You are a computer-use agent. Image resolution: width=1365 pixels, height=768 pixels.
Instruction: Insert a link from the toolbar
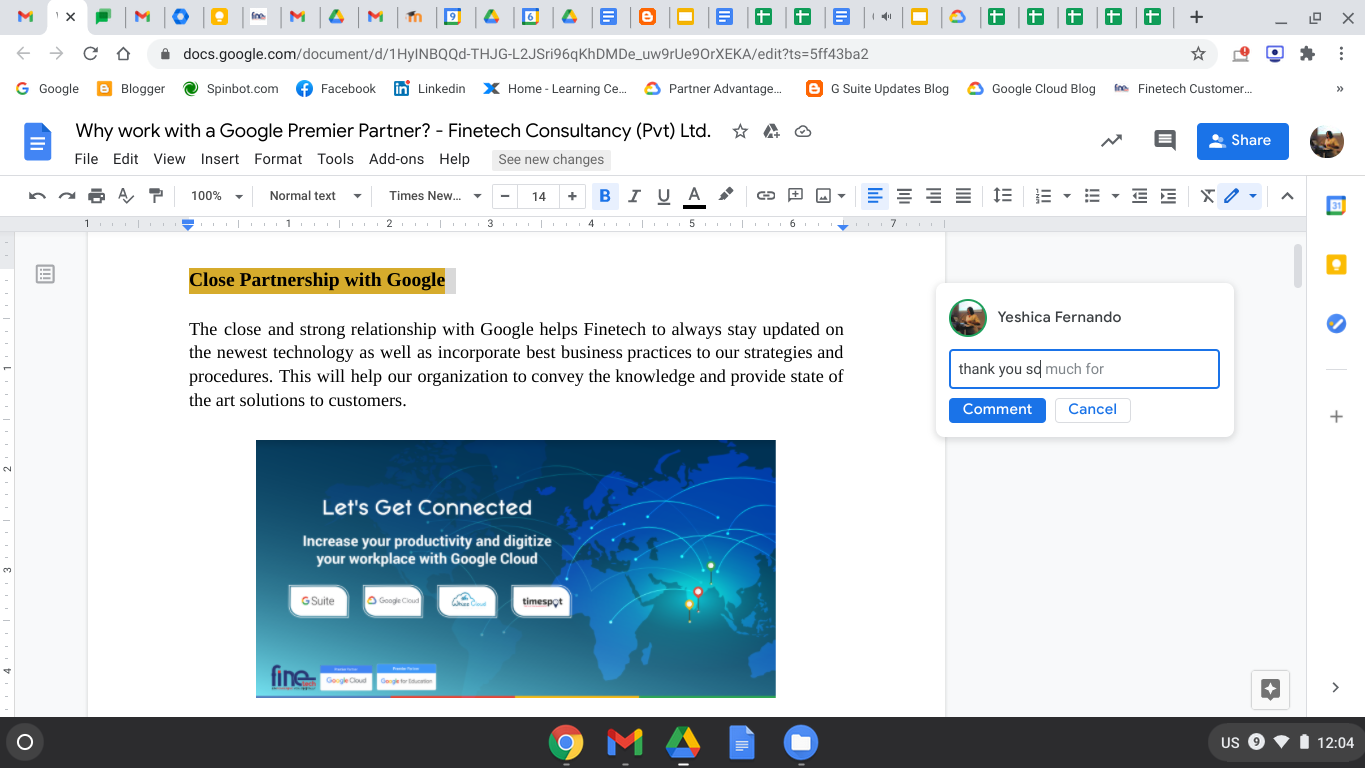pos(766,196)
